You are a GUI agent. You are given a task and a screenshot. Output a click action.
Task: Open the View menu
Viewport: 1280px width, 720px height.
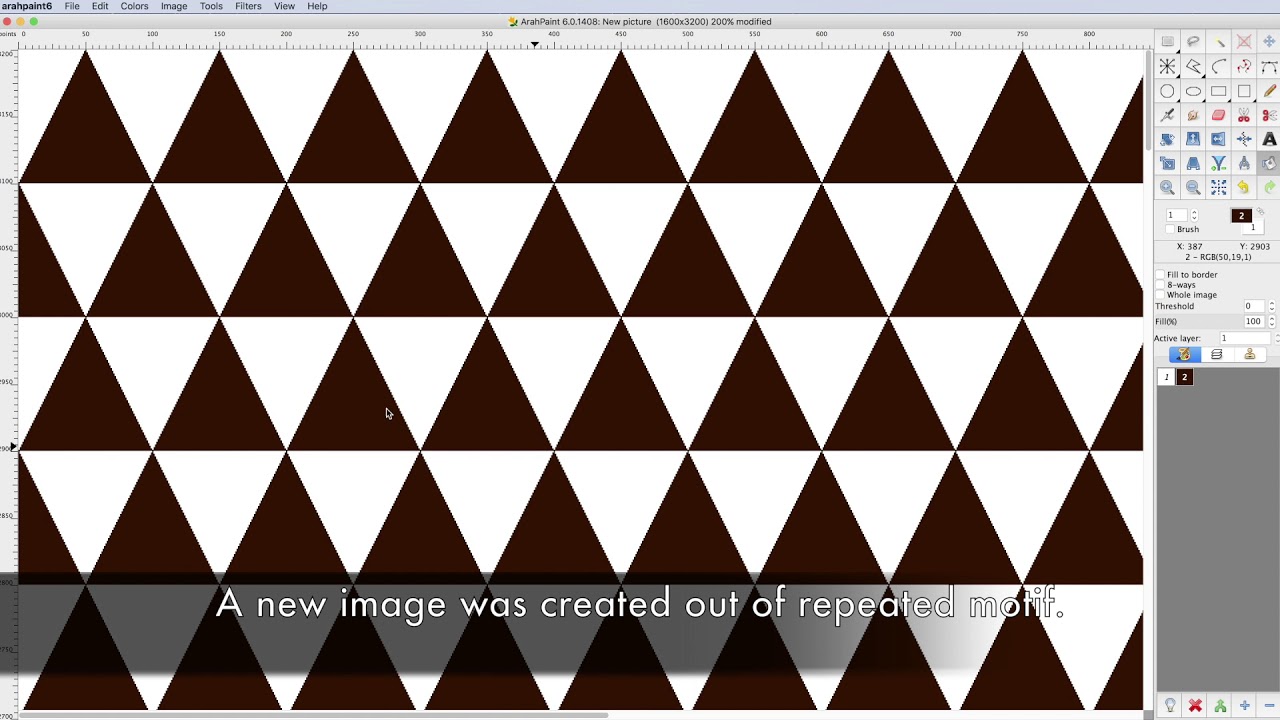coord(284,6)
